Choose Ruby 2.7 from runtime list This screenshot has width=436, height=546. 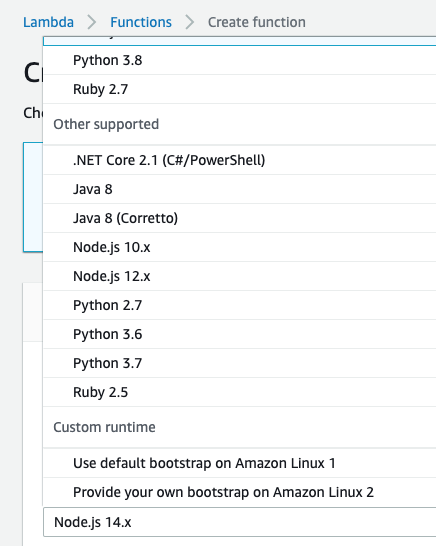click(x=240, y=89)
